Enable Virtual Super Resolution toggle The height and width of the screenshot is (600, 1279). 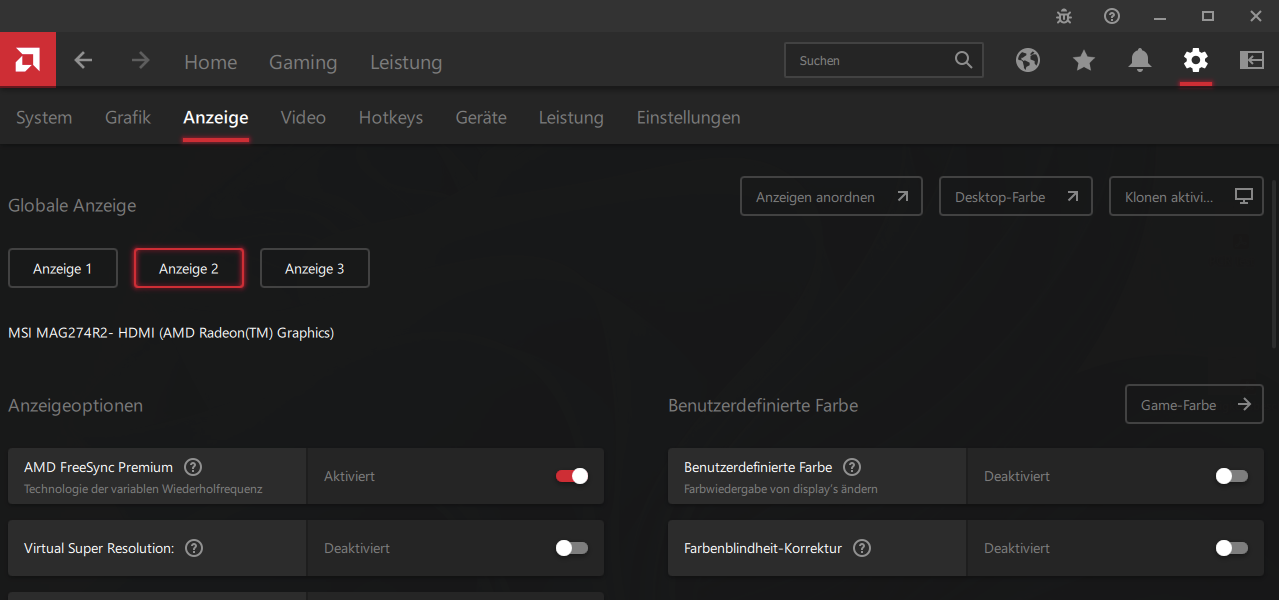572,548
